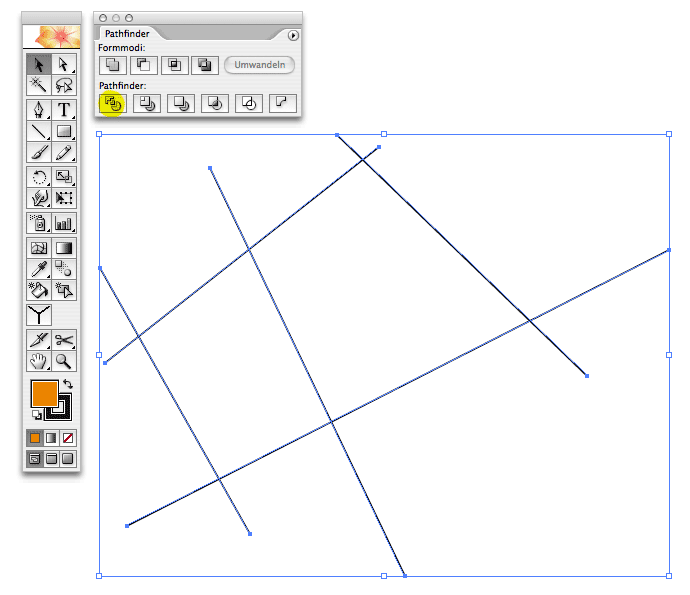Intersect shape areas in Formmodi

[x=174, y=65]
